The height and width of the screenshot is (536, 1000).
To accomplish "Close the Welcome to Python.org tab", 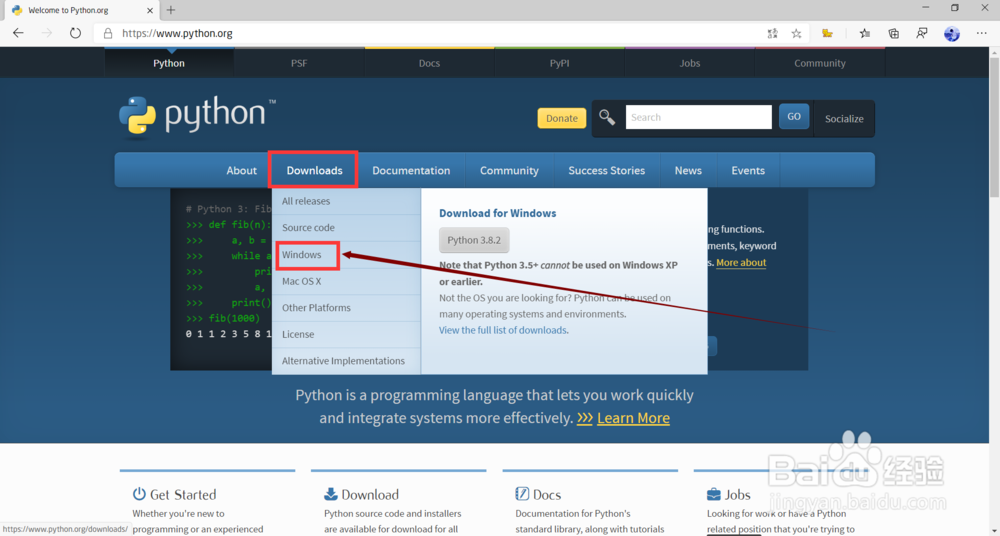I will pyautogui.click(x=151, y=11).
